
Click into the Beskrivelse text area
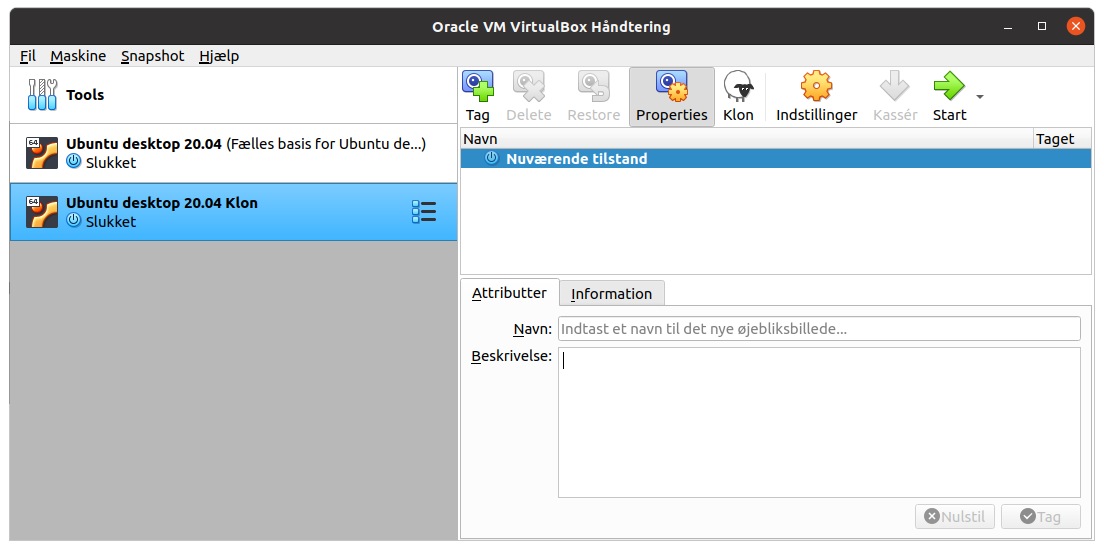pyautogui.click(x=819, y=423)
